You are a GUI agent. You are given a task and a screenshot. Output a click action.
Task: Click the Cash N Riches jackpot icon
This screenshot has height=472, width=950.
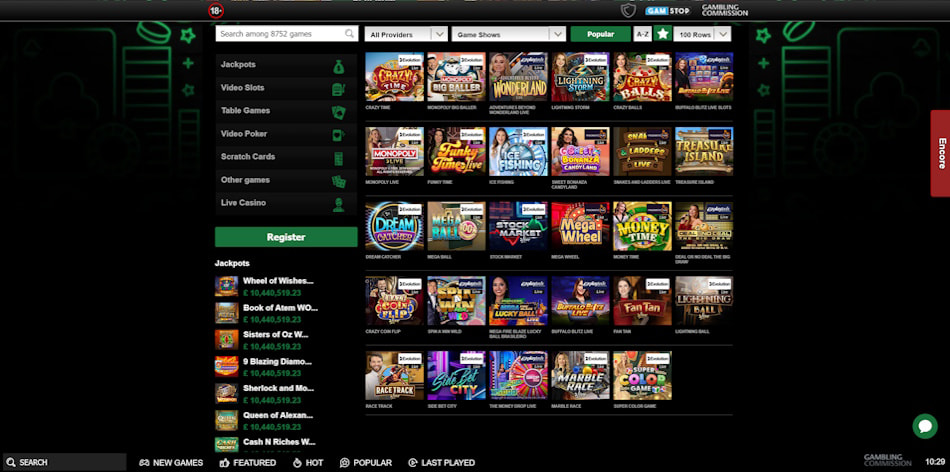(x=227, y=445)
